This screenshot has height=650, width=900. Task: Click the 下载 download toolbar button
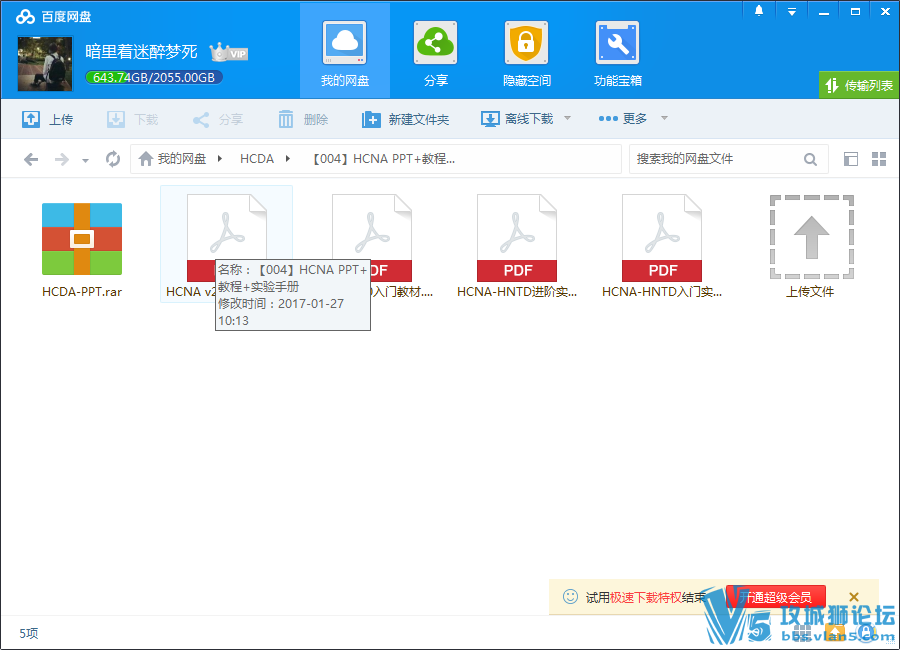click(133, 119)
